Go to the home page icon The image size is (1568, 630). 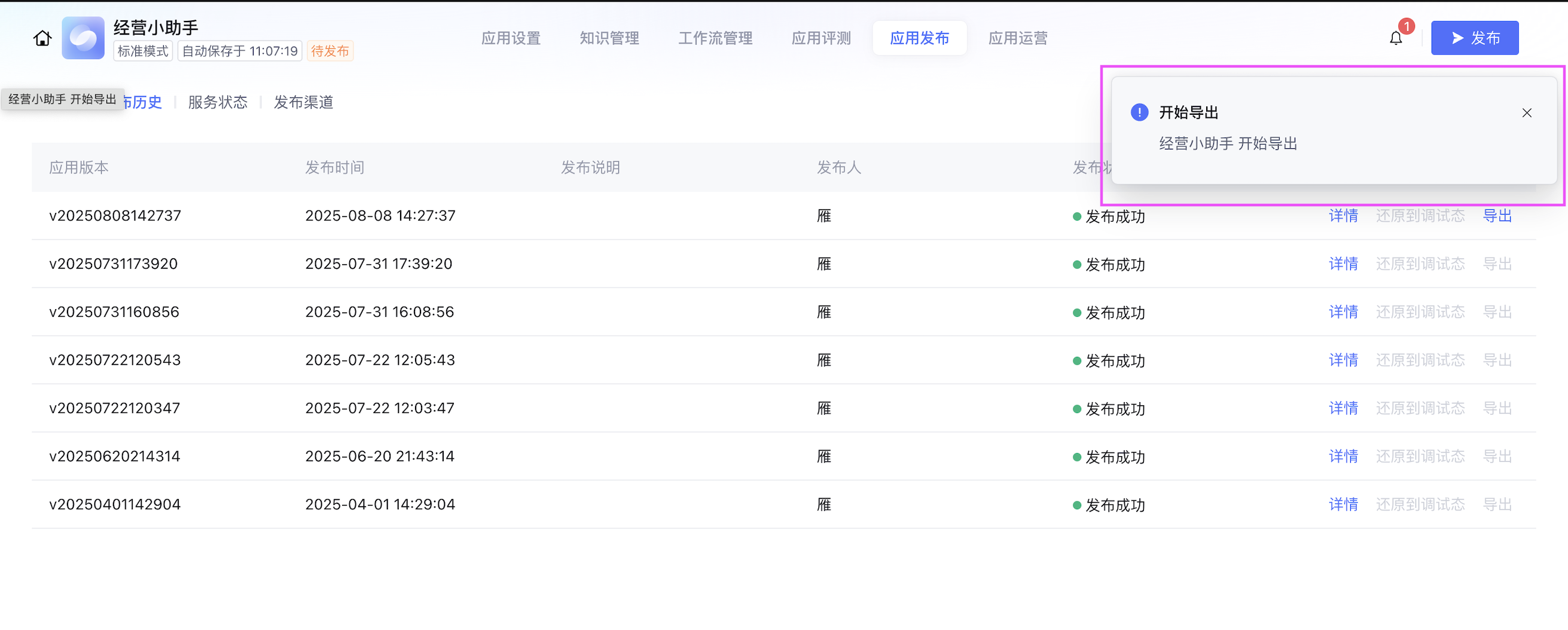point(42,38)
